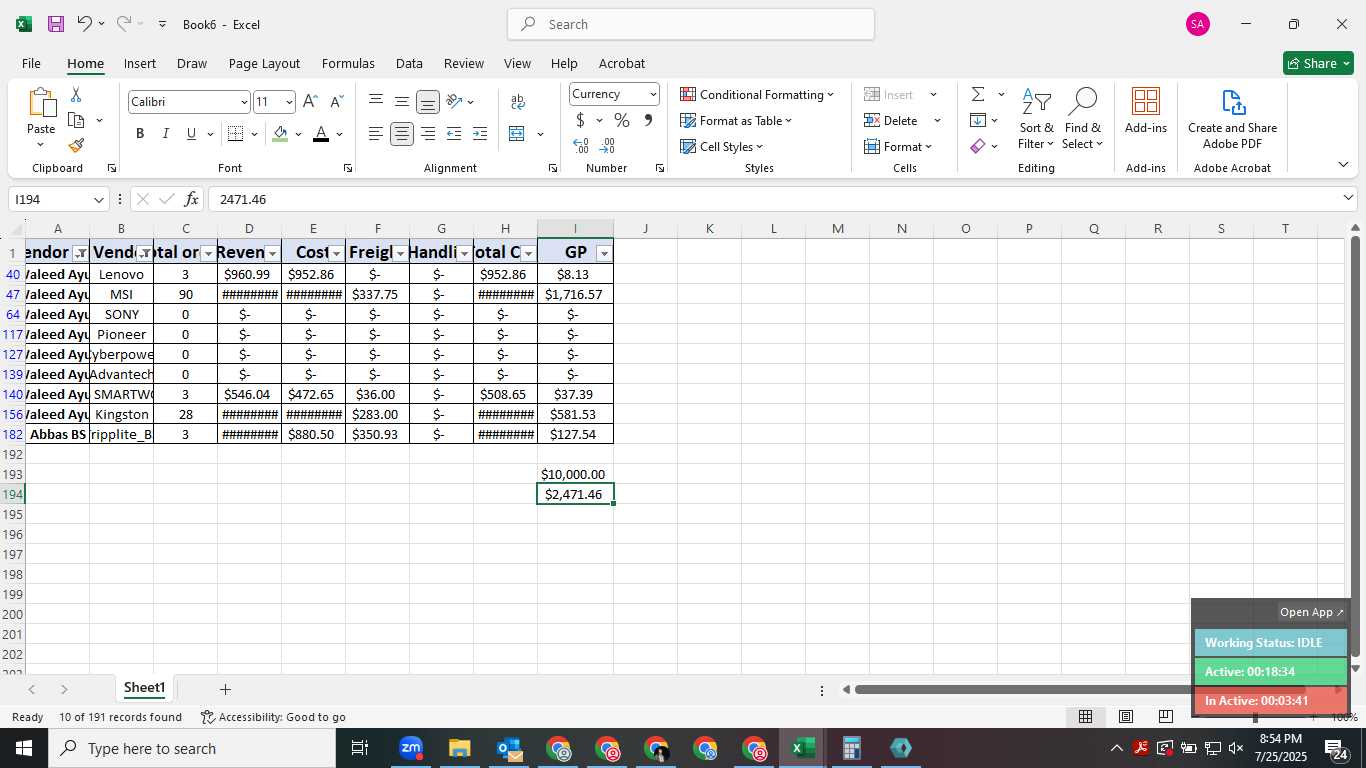1366x768 pixels.
Task: Toggle Italic formatting
Action: (x=165, y=134)
